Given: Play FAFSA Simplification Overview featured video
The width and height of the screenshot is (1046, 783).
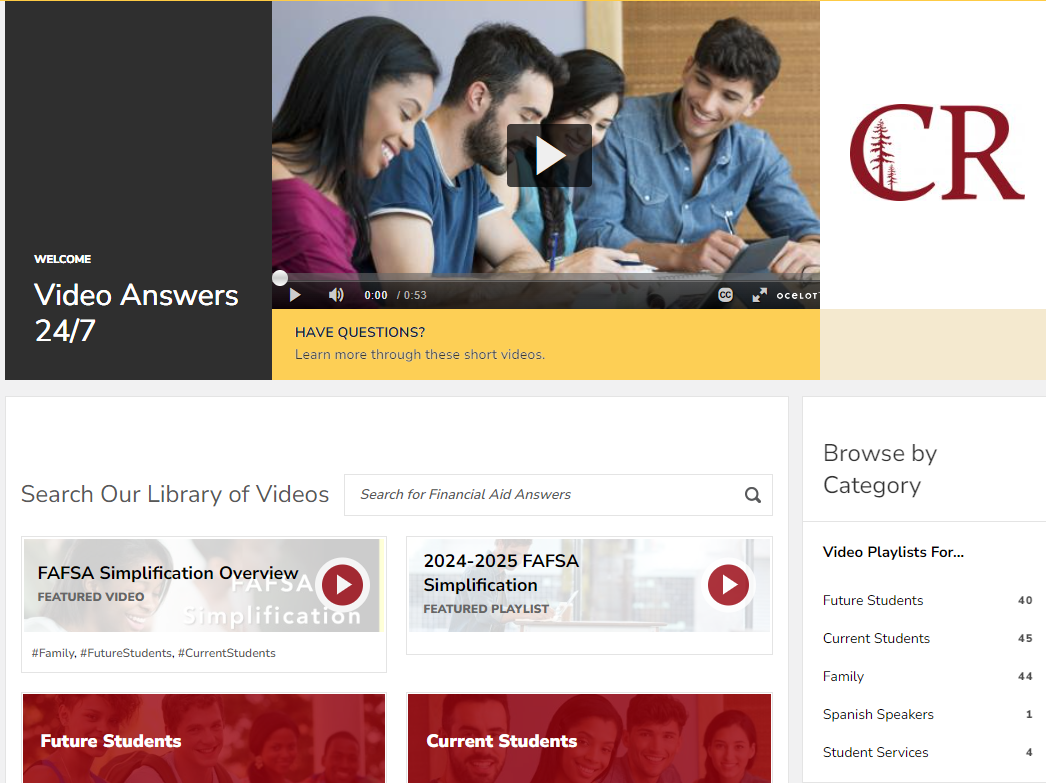Looking at the screenshot, I should point(342,585).
